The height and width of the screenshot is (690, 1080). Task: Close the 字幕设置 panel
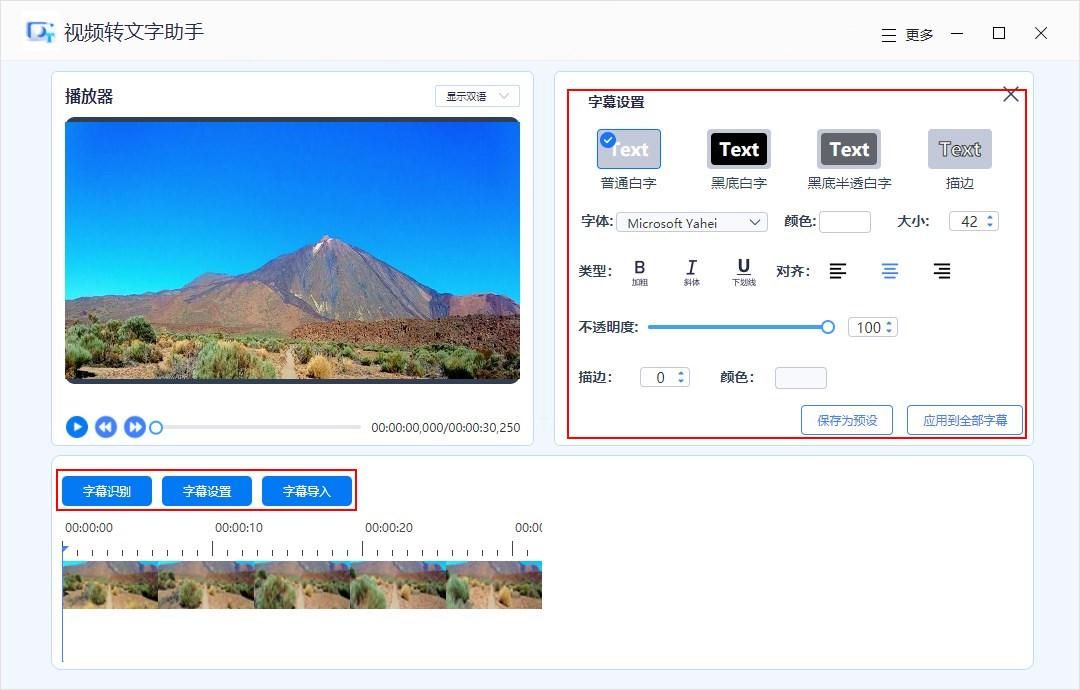click(x=1010, y=93)
